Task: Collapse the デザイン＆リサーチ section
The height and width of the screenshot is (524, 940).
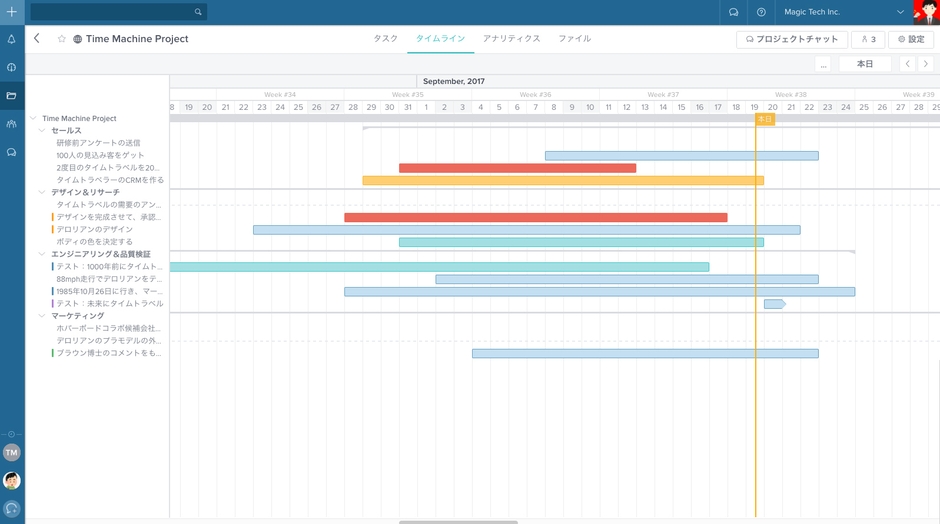Action: pos(42,192)
